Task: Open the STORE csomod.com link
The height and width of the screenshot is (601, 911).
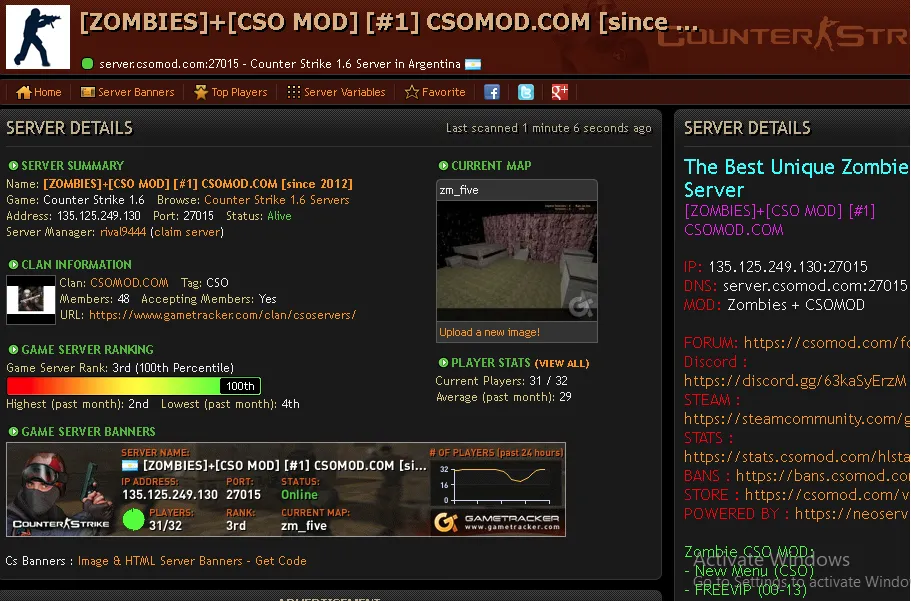Action: (827, 495)
